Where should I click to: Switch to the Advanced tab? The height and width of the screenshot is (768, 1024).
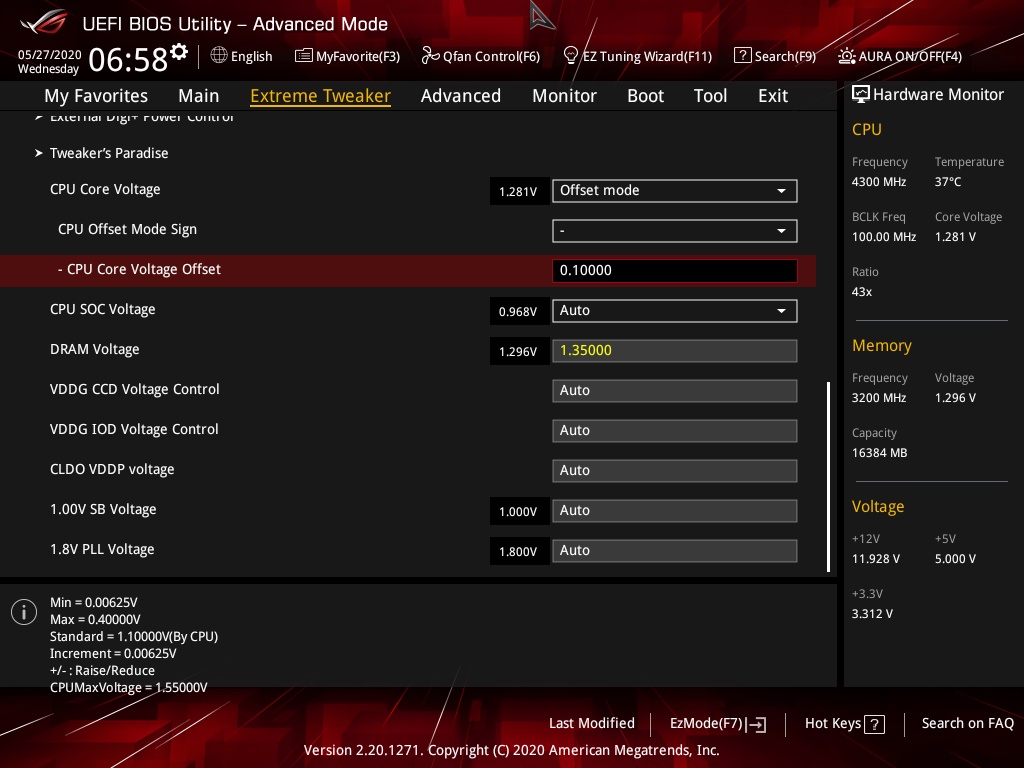[x=460, y=96]
